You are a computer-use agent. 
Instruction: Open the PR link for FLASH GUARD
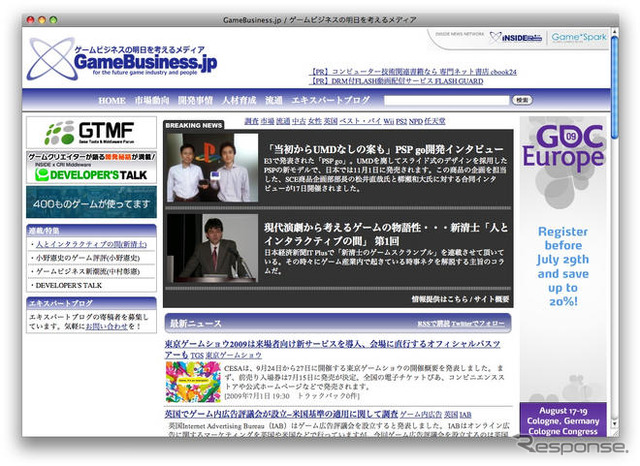[396, 81]
